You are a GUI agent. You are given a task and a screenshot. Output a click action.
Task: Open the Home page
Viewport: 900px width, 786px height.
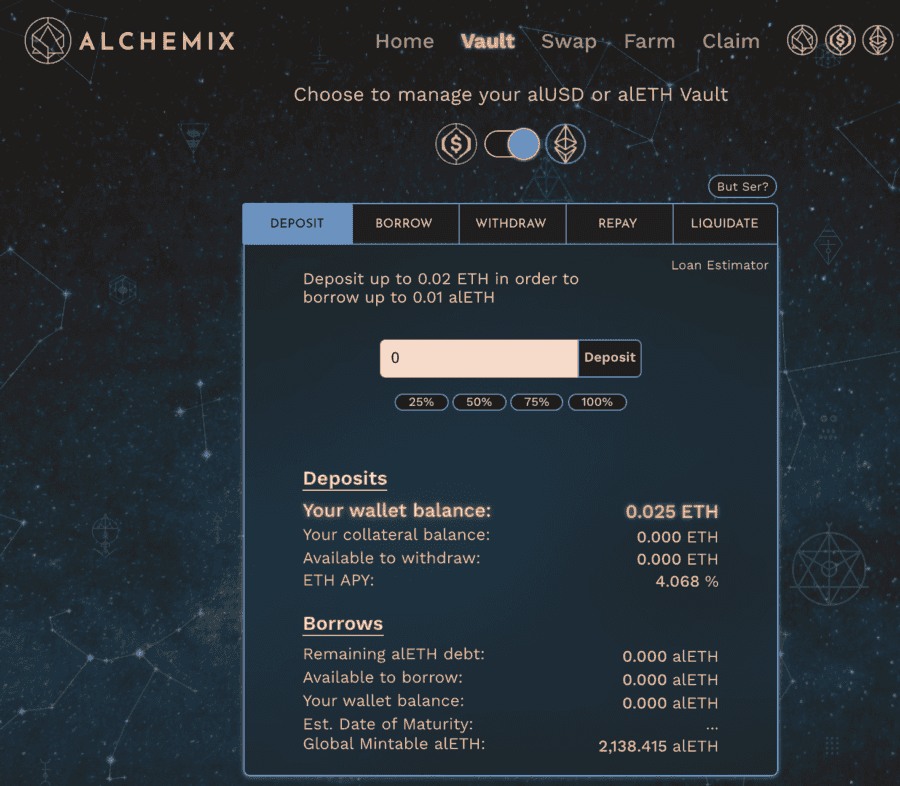pos(404,42)
